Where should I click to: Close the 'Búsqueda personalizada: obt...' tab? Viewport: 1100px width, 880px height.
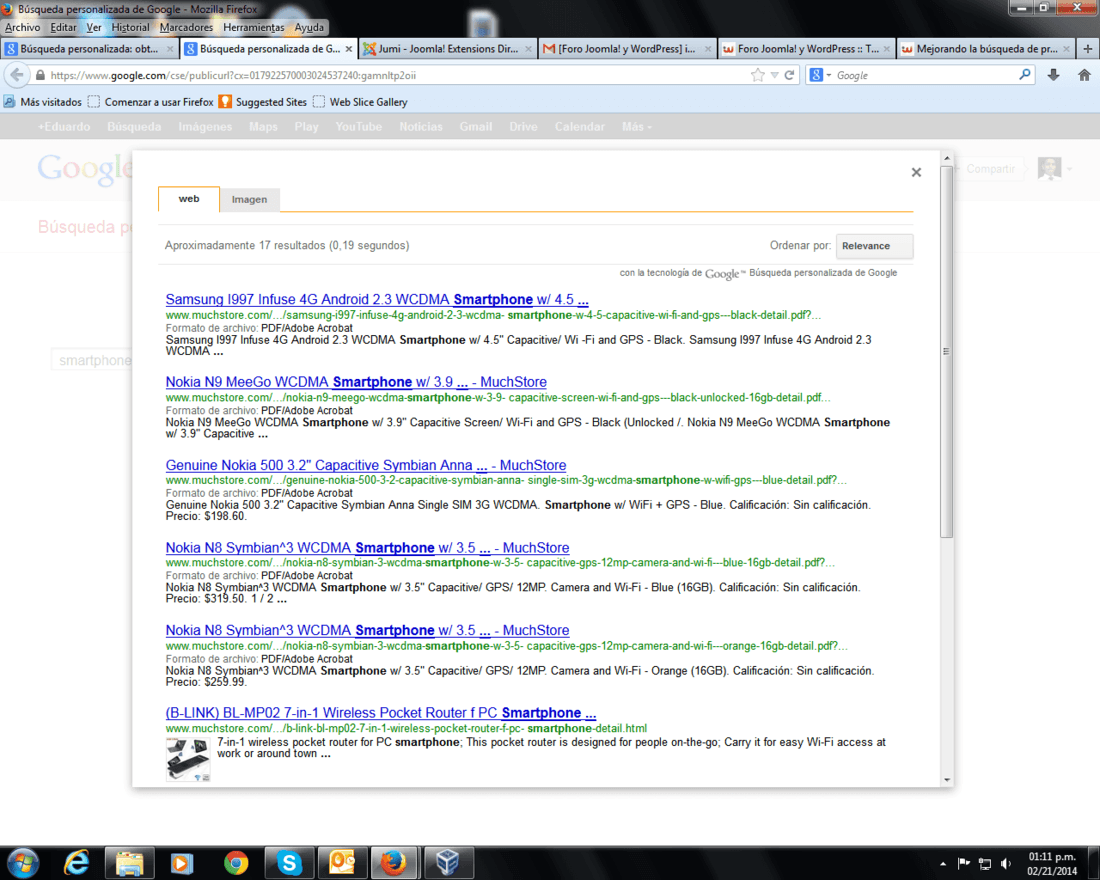[170, 48]
